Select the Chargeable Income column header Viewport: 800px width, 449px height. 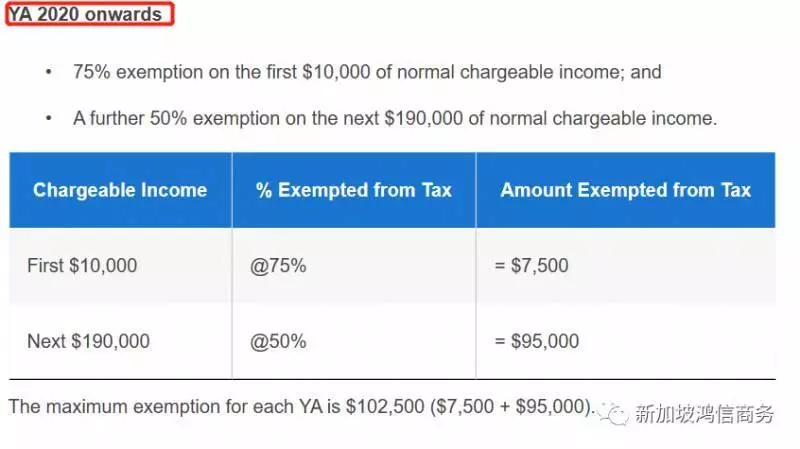click(x=120, y=190)
